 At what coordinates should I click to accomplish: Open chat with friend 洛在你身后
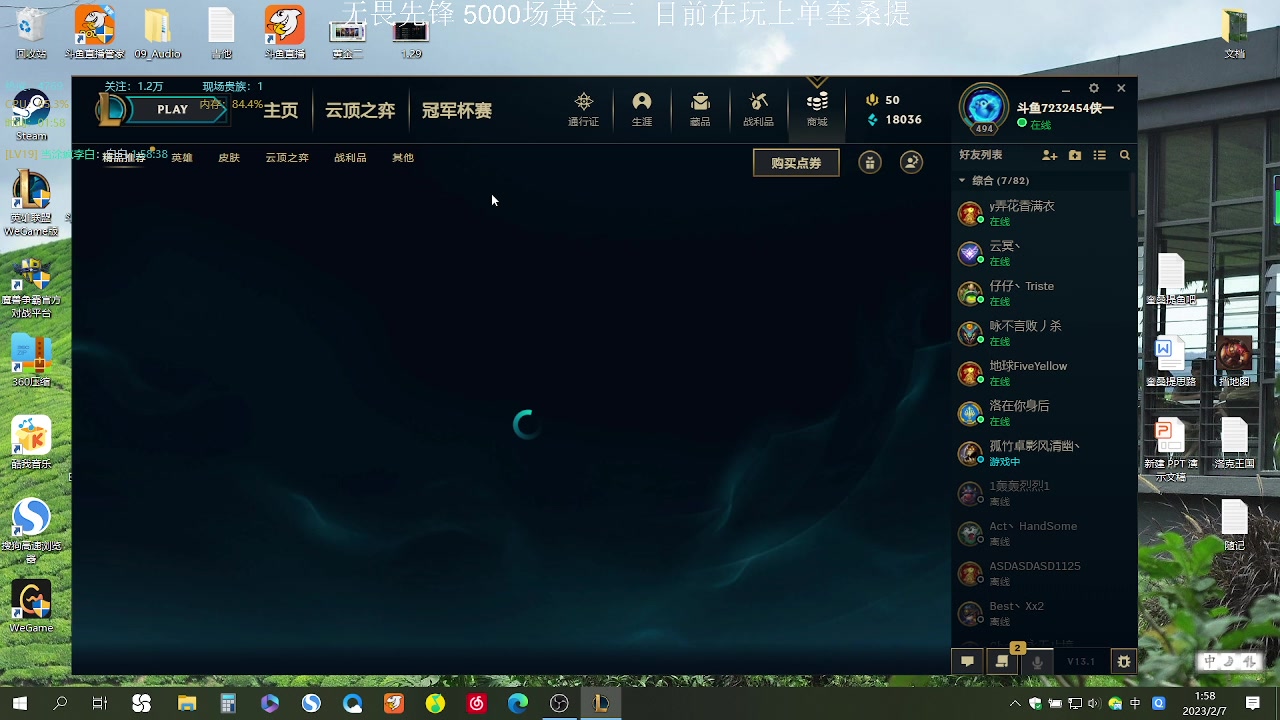point(1040,413)
